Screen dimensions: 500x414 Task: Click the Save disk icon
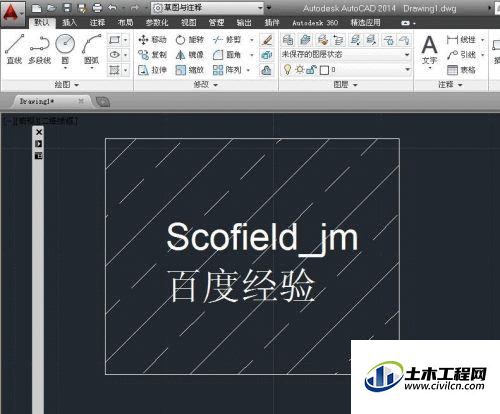point(67,8)
